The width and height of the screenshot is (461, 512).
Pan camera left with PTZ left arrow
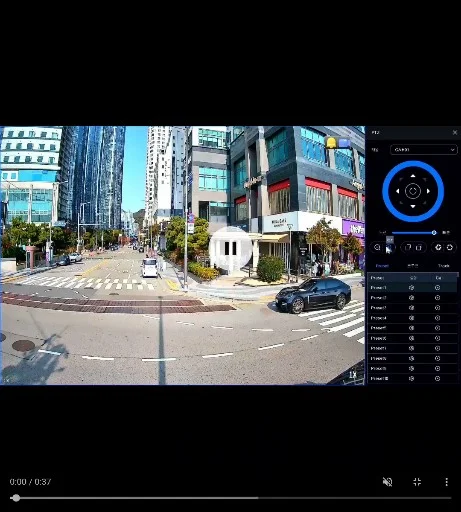click(397, 191)
